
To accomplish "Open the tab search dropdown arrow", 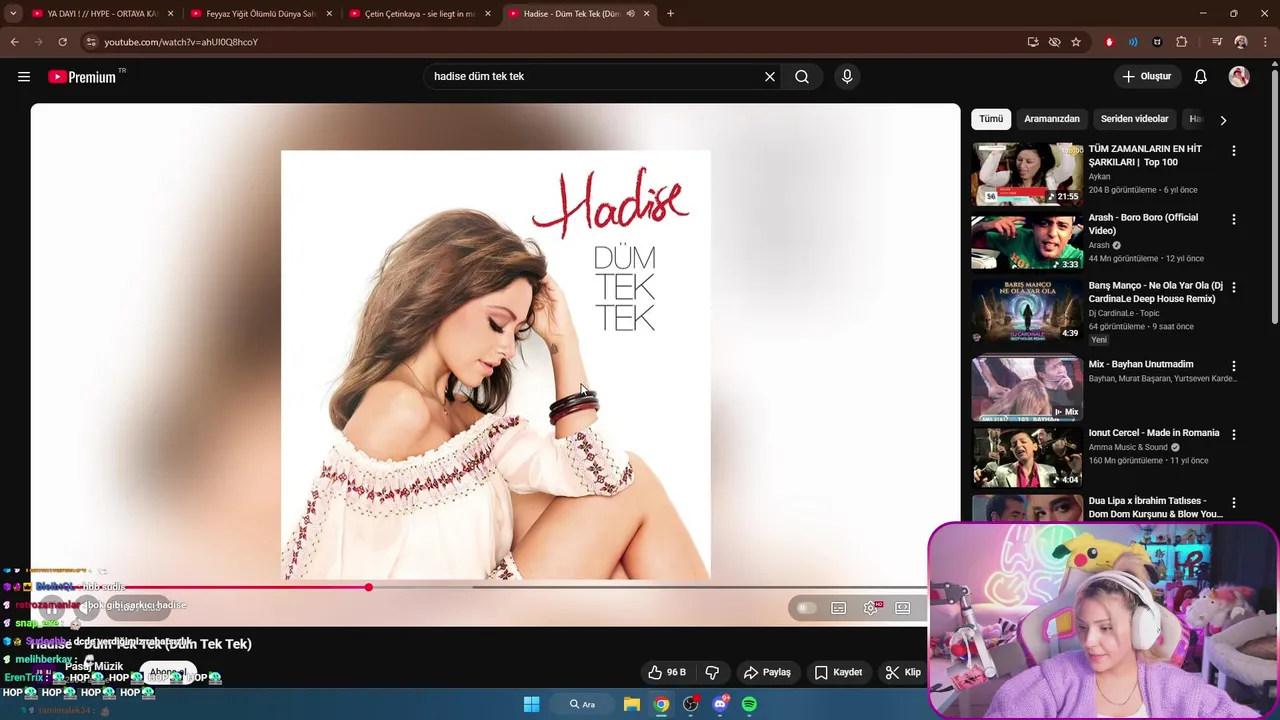I will (x=13, y=14).
